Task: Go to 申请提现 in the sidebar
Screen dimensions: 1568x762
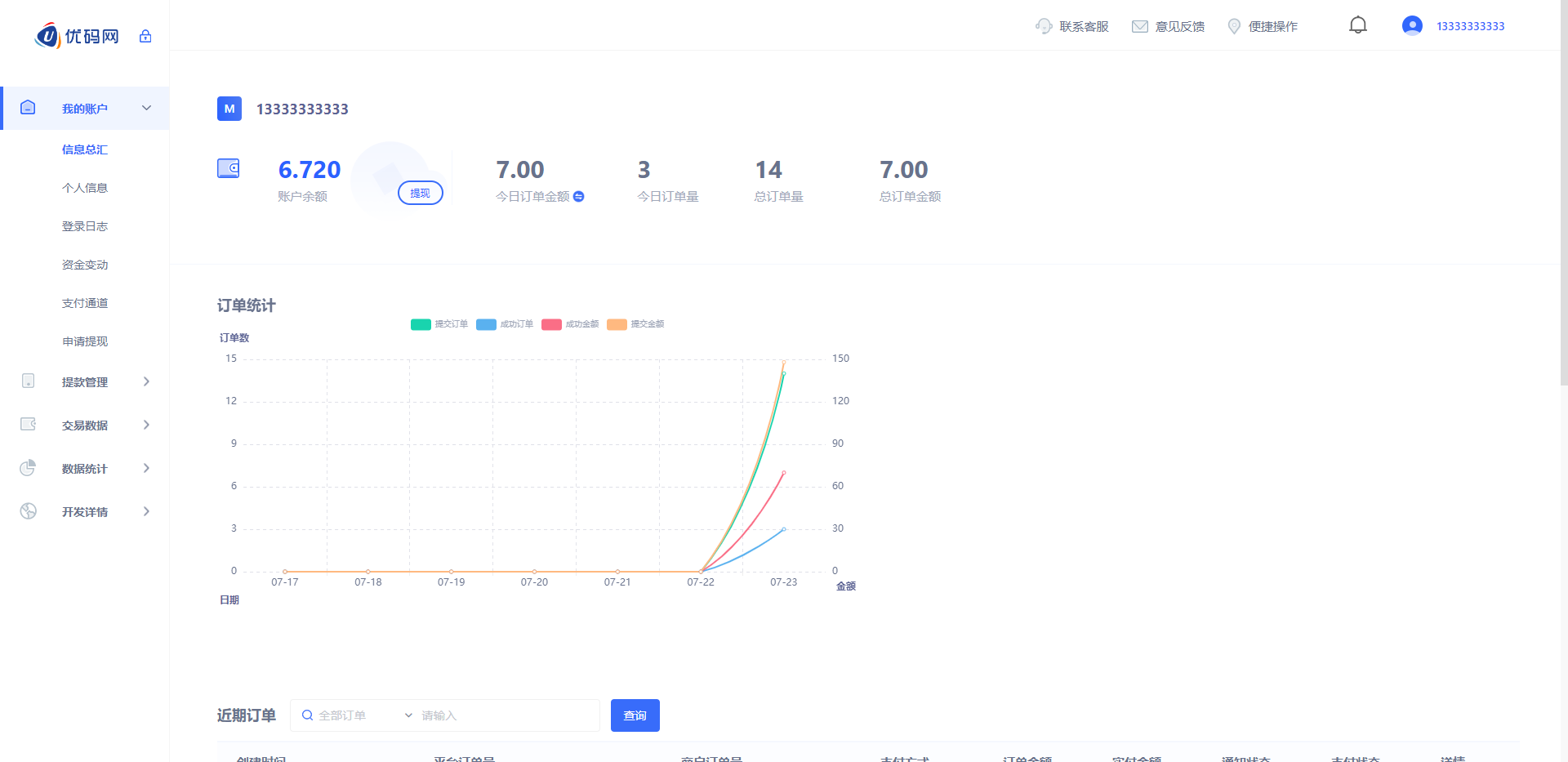Action: tap(85, 341)
